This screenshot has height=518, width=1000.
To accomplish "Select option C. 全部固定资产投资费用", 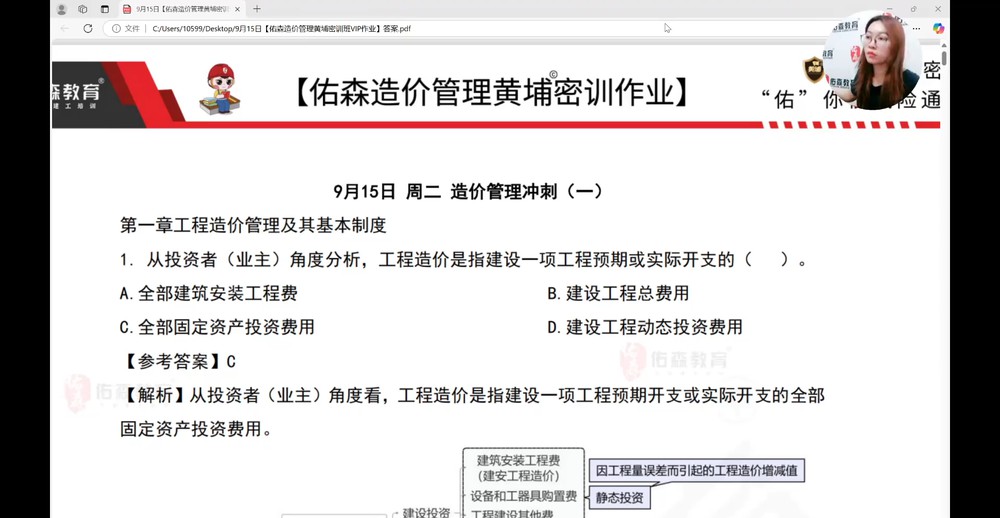I will click(217, 327).
